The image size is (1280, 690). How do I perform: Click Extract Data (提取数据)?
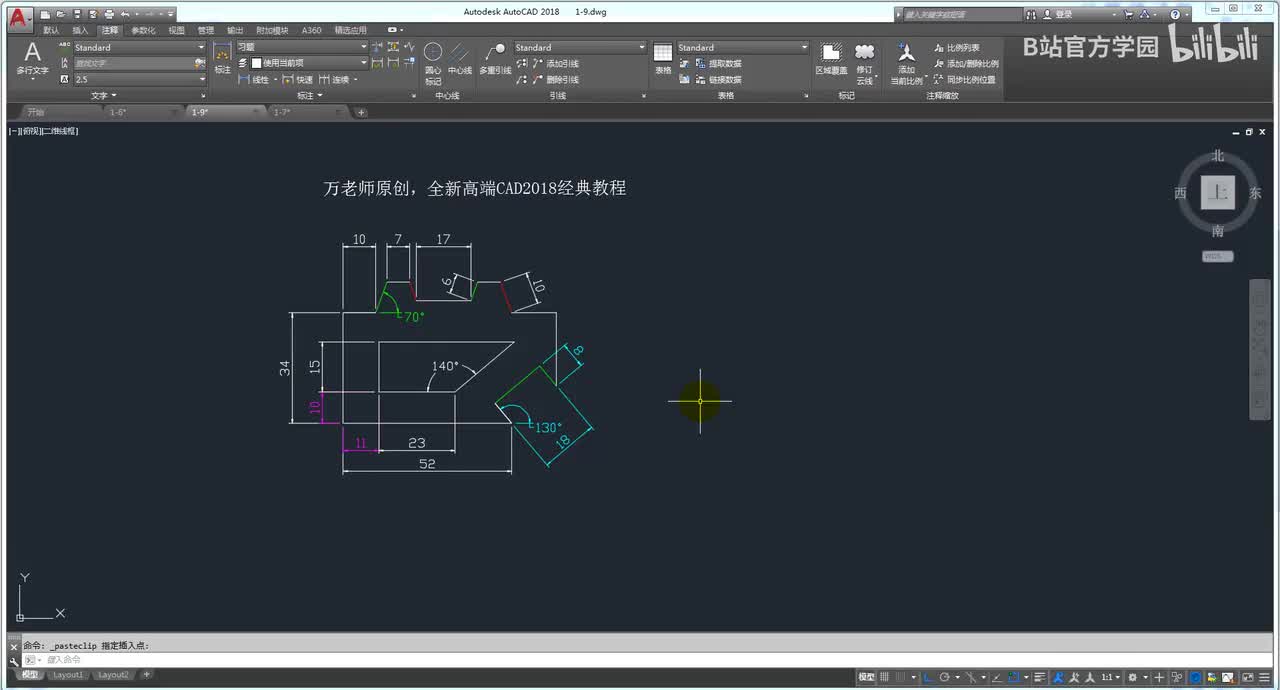click(x=718, y=64)
